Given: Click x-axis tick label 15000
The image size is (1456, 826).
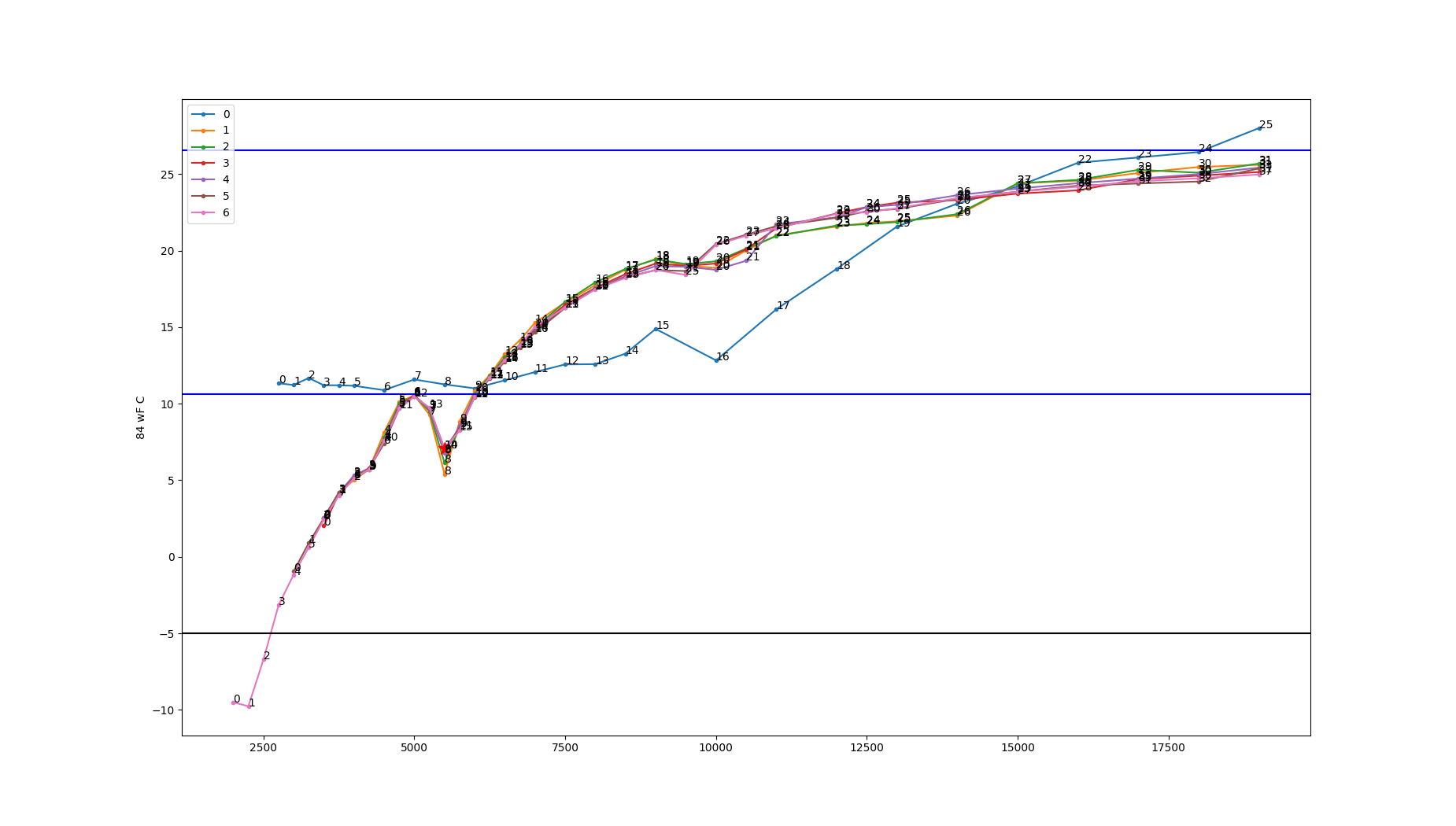Looking at the screenshot, I should [x=1018, y=747].
